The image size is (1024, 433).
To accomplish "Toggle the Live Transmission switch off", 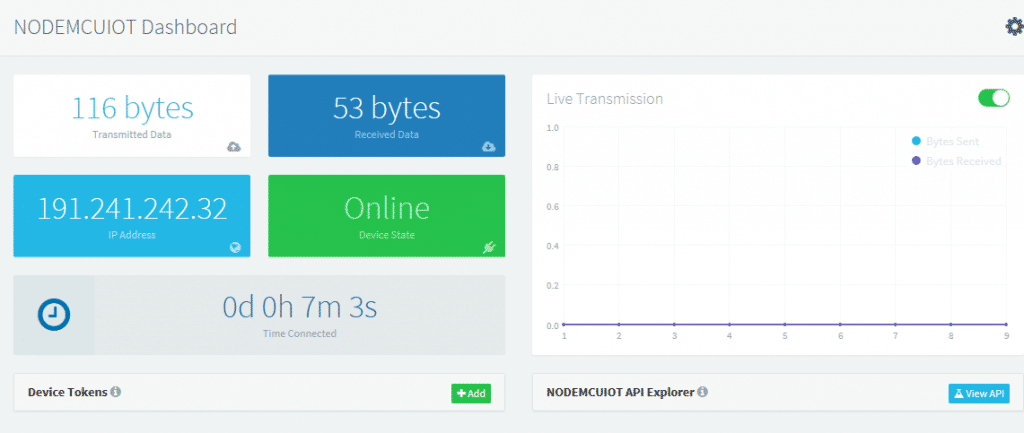I will tap(993, 98).
